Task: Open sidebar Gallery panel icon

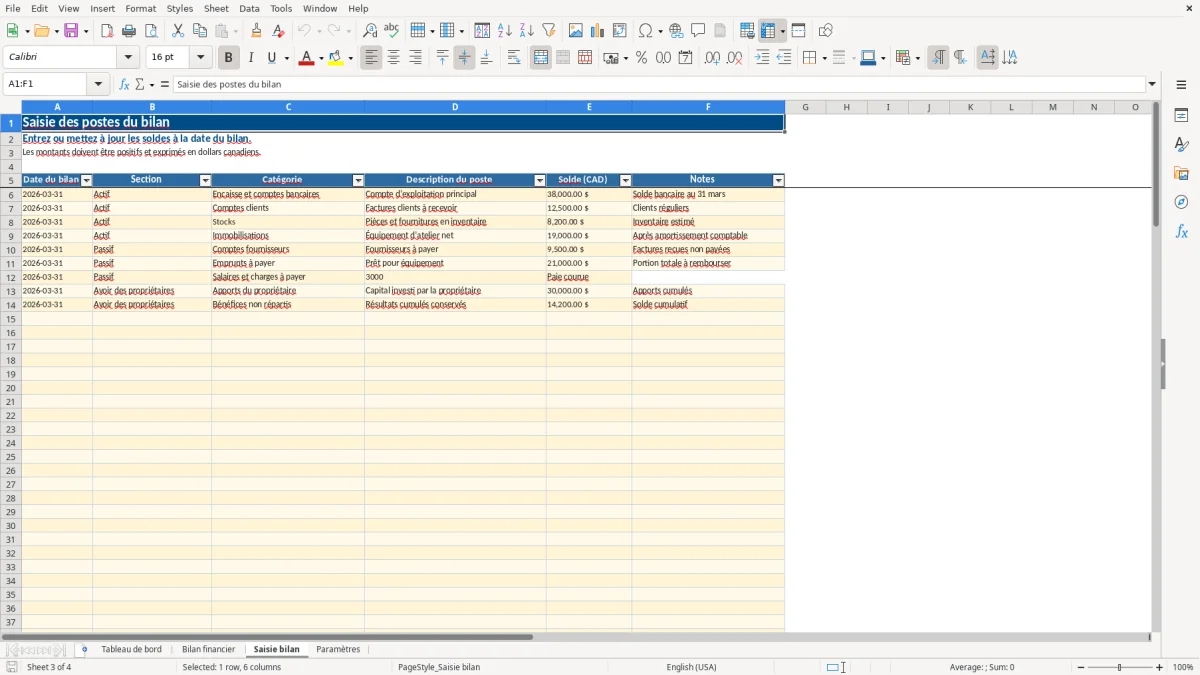Action: [1181, 174]
